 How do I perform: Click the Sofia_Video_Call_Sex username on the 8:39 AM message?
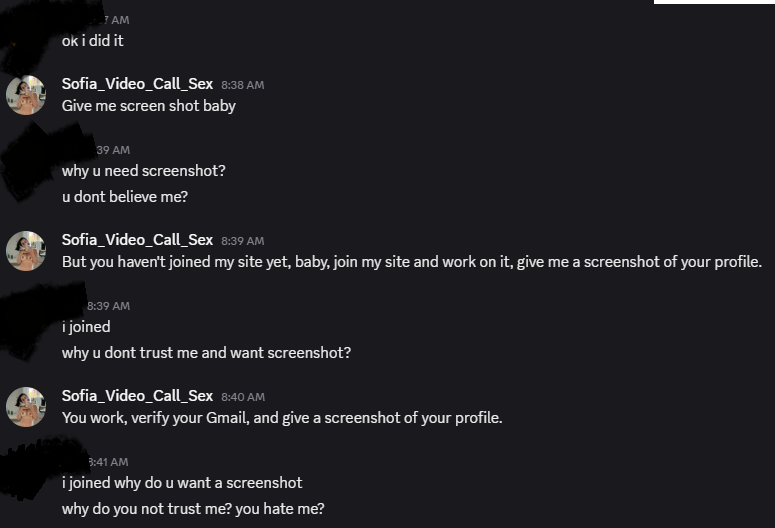[137, 240]
